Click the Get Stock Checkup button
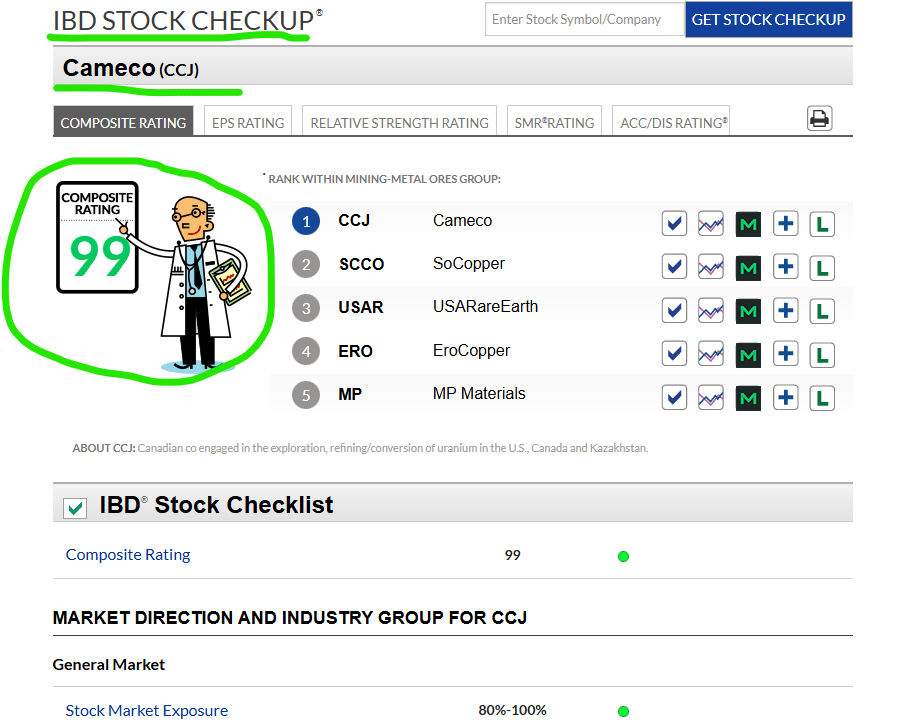 tap(768, 20)
